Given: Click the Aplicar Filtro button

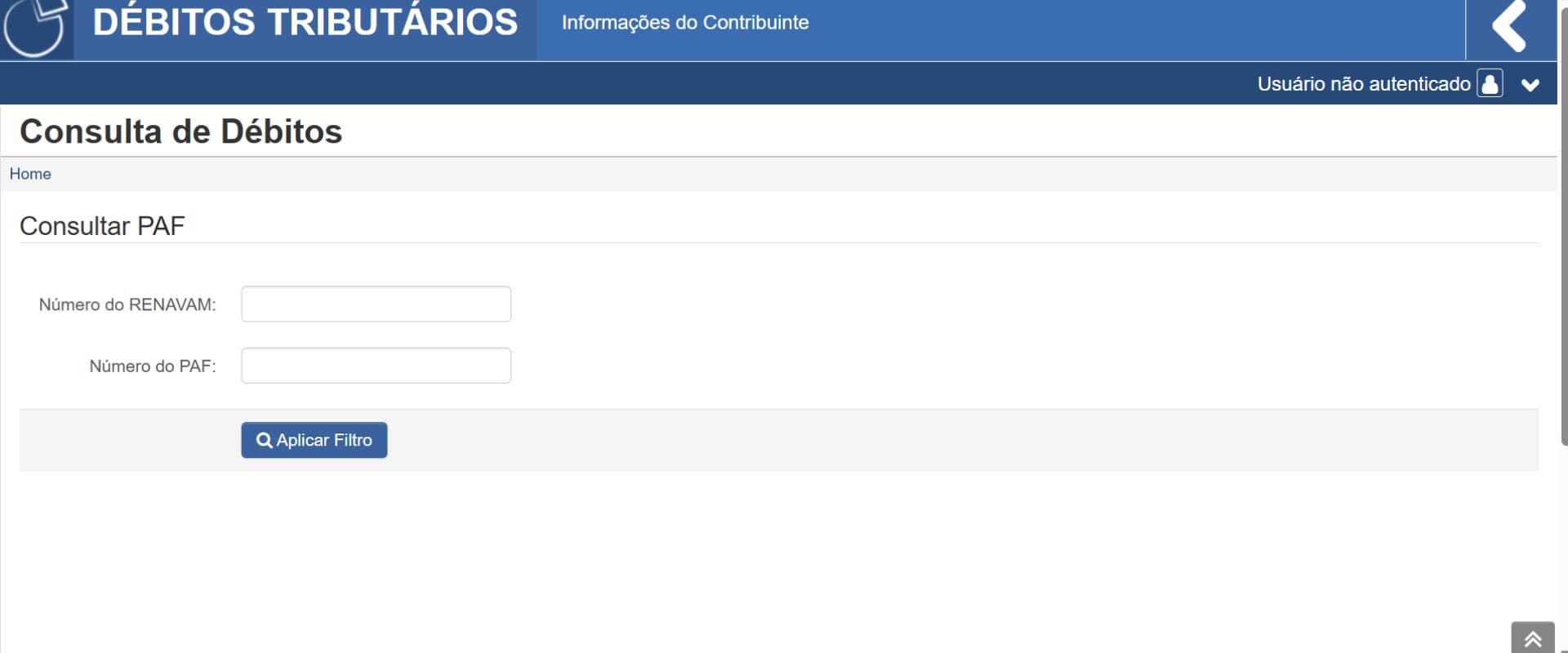Looking at the screenshot, I should (314, 440).
